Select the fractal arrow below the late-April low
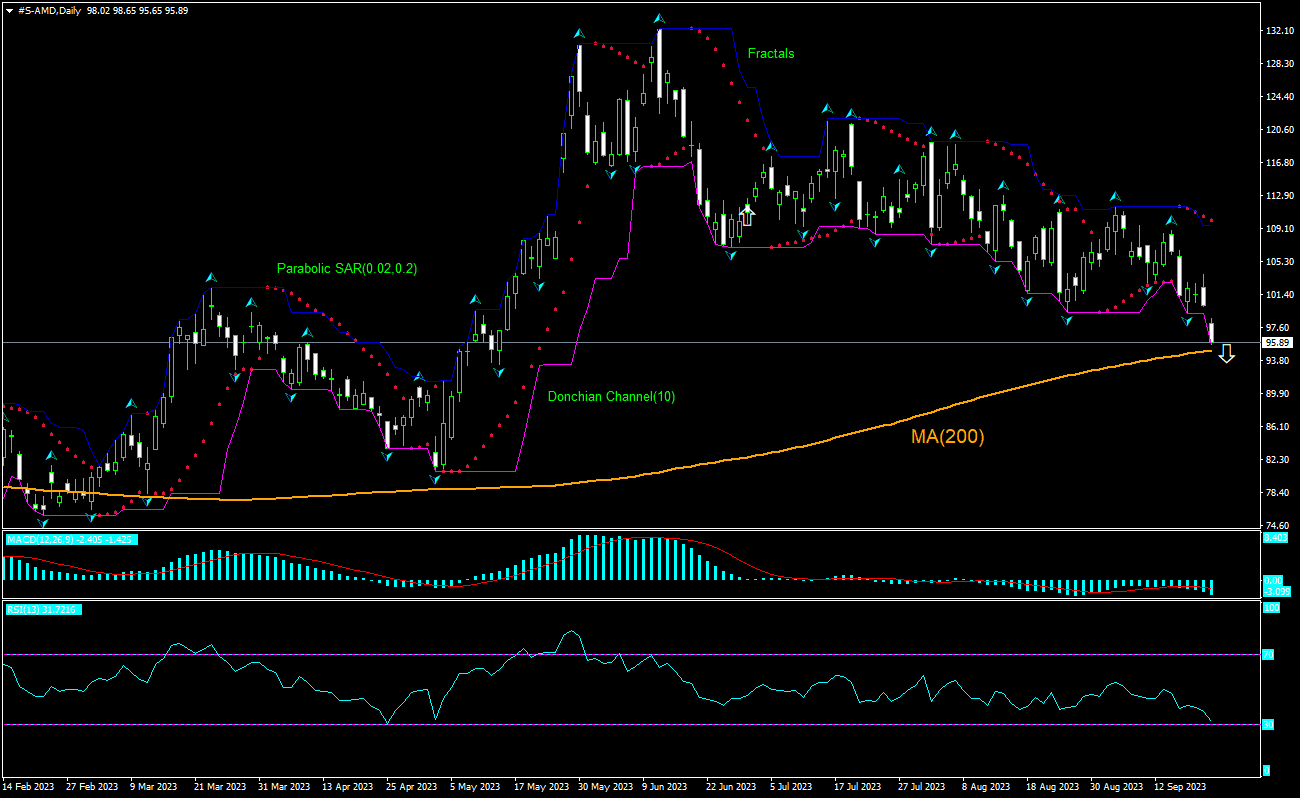 pos(435,479)
